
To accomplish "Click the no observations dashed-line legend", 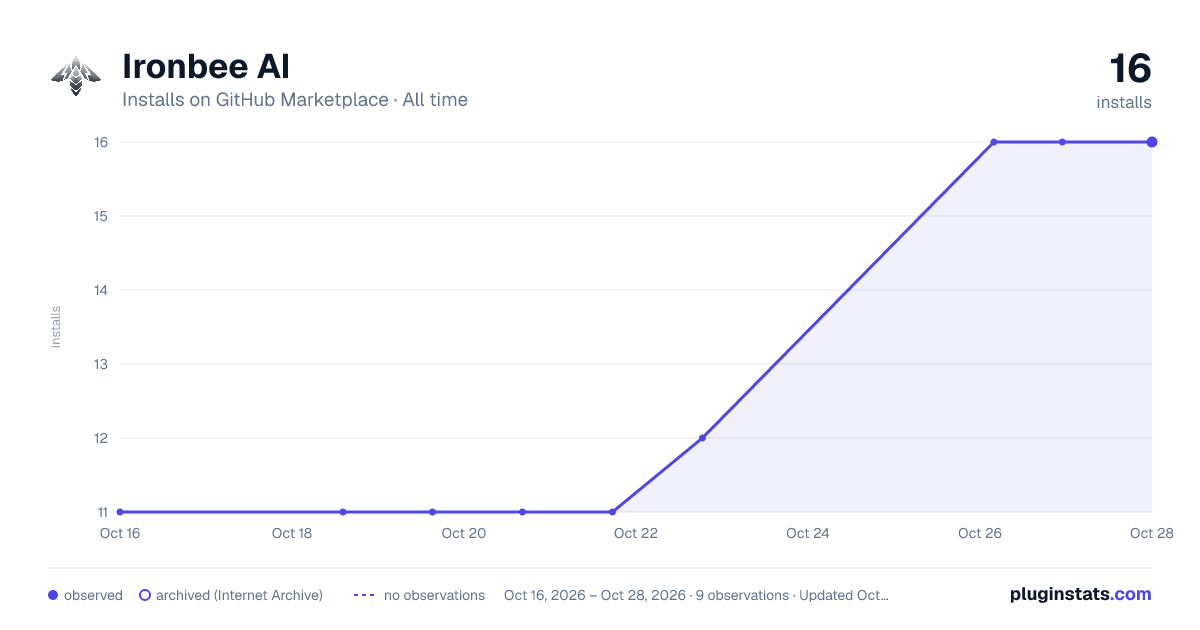I will pyautogui.click(x=364, y=595).
